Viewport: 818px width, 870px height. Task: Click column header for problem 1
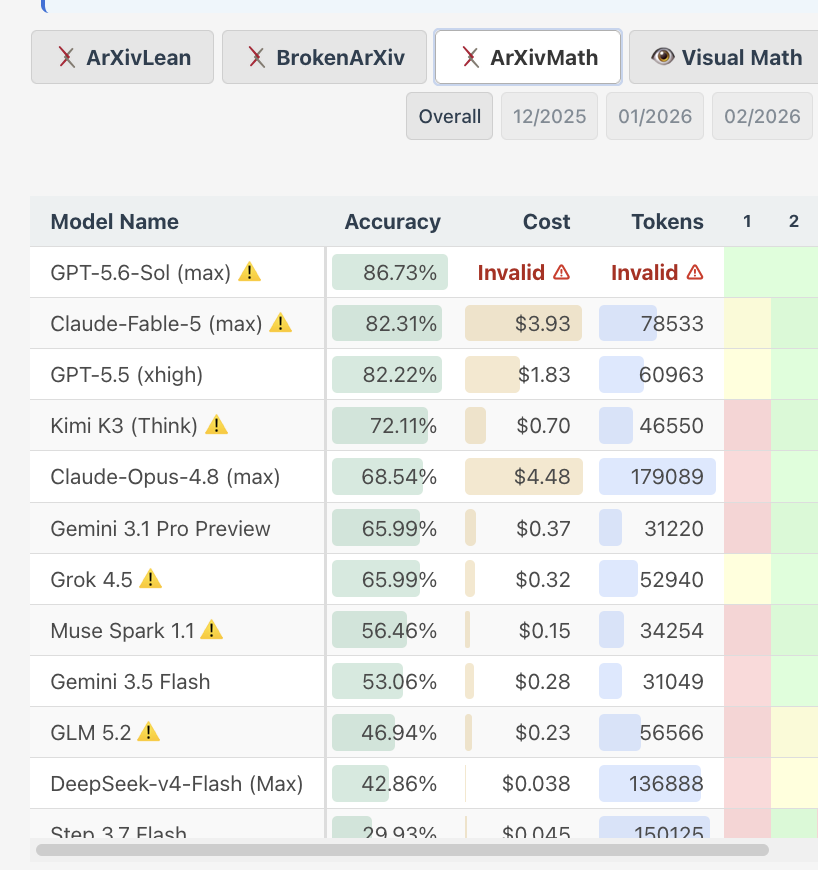(x=747, y=221)
